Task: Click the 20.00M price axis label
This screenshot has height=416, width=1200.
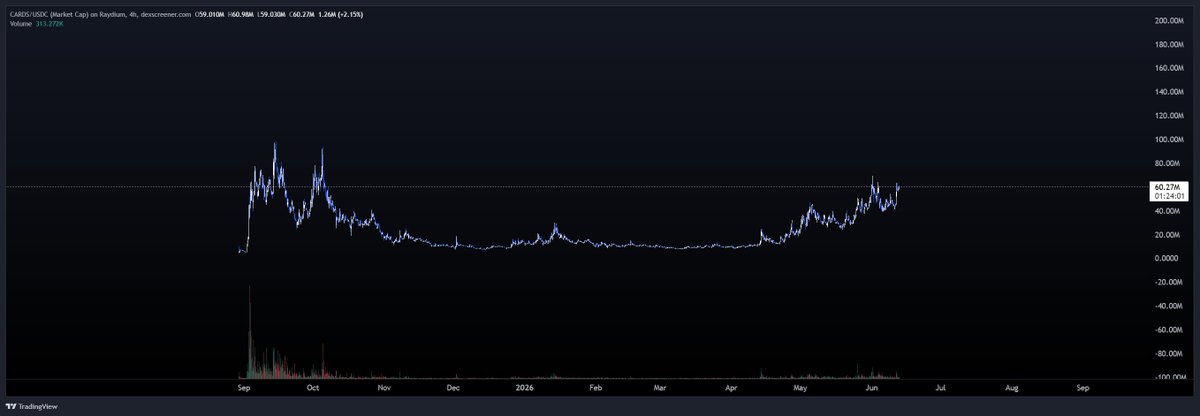Action: pos(1169,235)
